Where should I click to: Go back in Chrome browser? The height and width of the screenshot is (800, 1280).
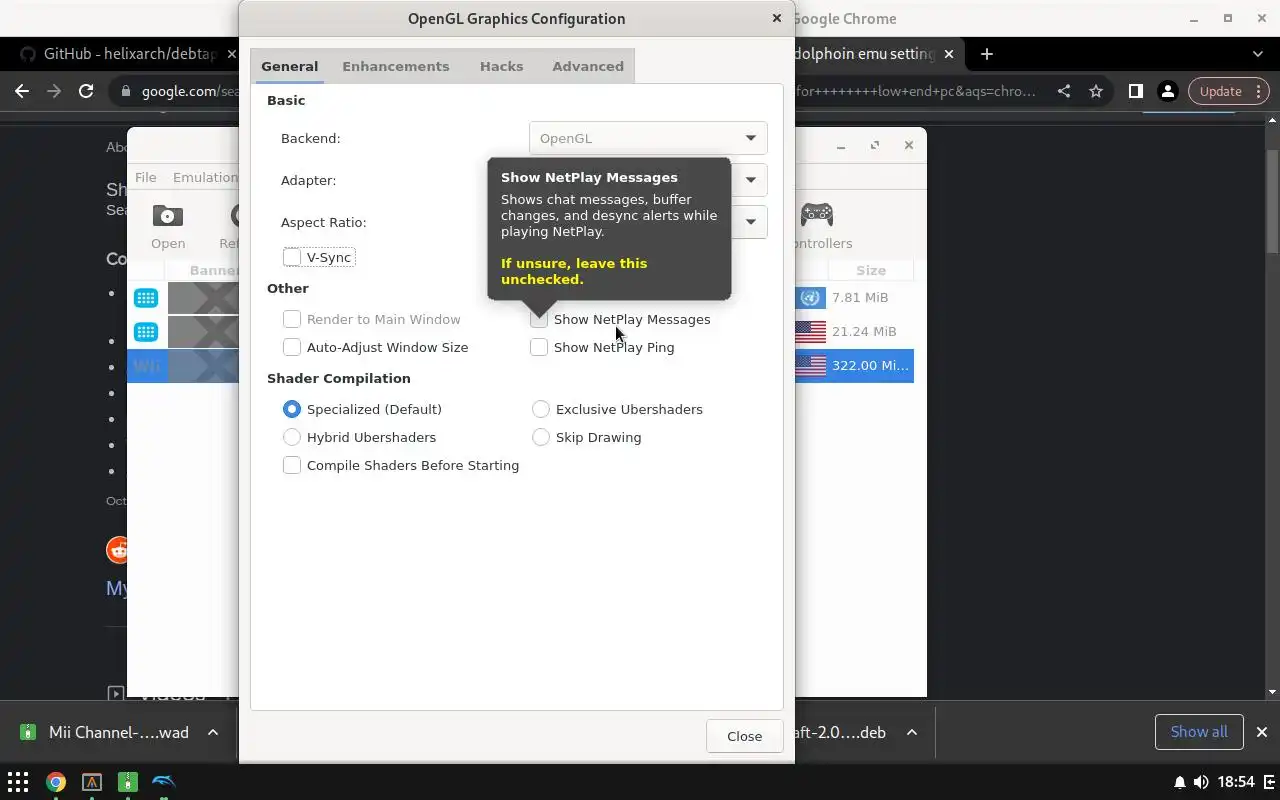coord(22,91)
